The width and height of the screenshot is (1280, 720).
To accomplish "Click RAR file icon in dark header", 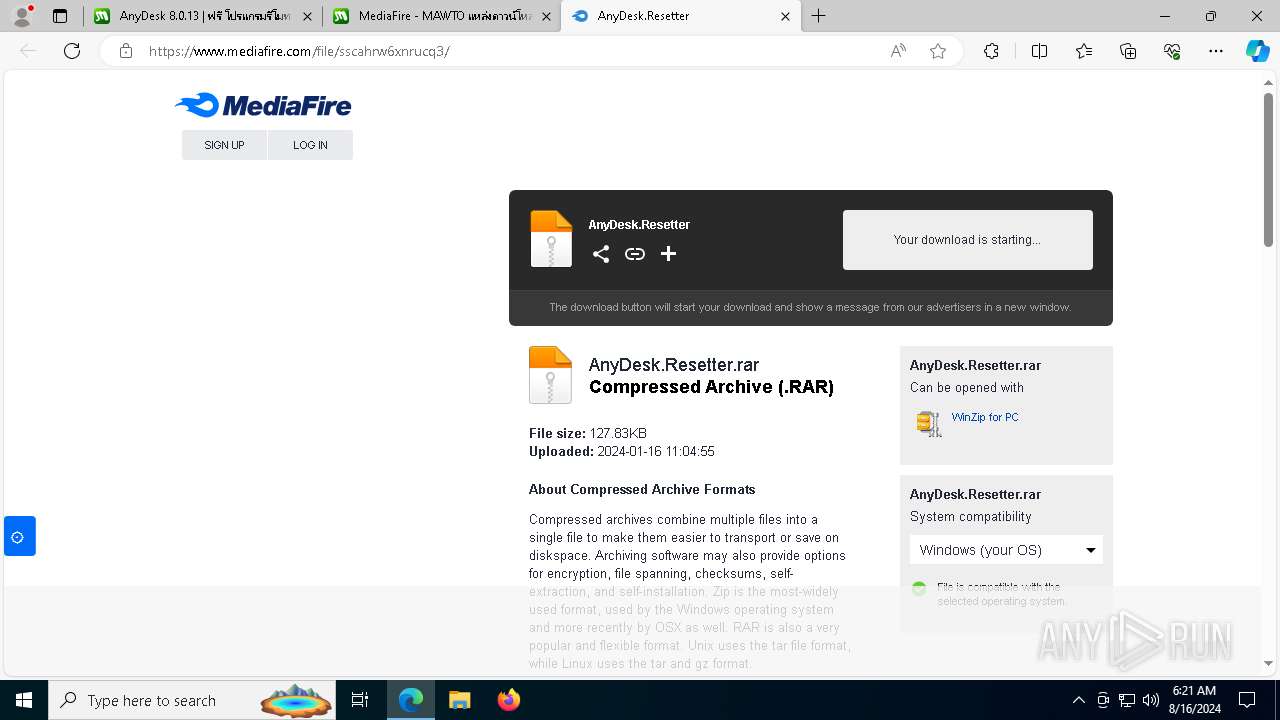I will [551, 239].
